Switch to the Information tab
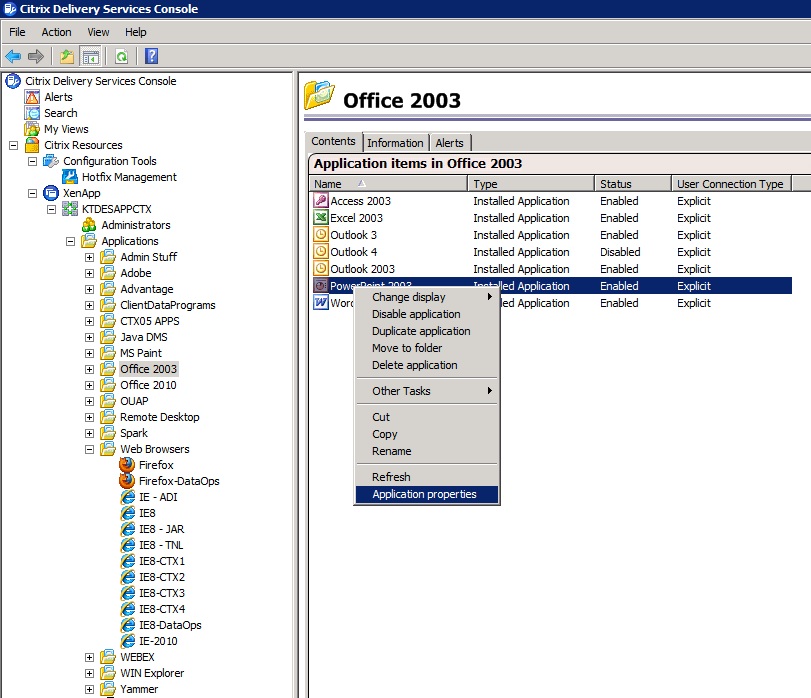811x698 pixels. 395,143
